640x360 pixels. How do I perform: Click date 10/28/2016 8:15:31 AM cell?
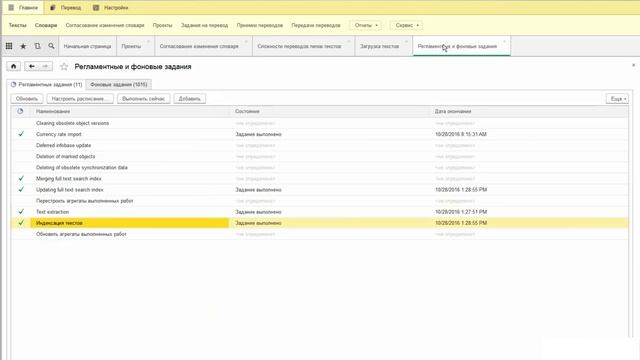tap(461, 134)
